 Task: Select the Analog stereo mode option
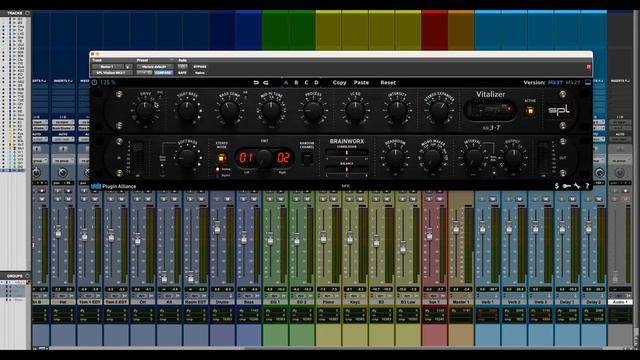223,169
